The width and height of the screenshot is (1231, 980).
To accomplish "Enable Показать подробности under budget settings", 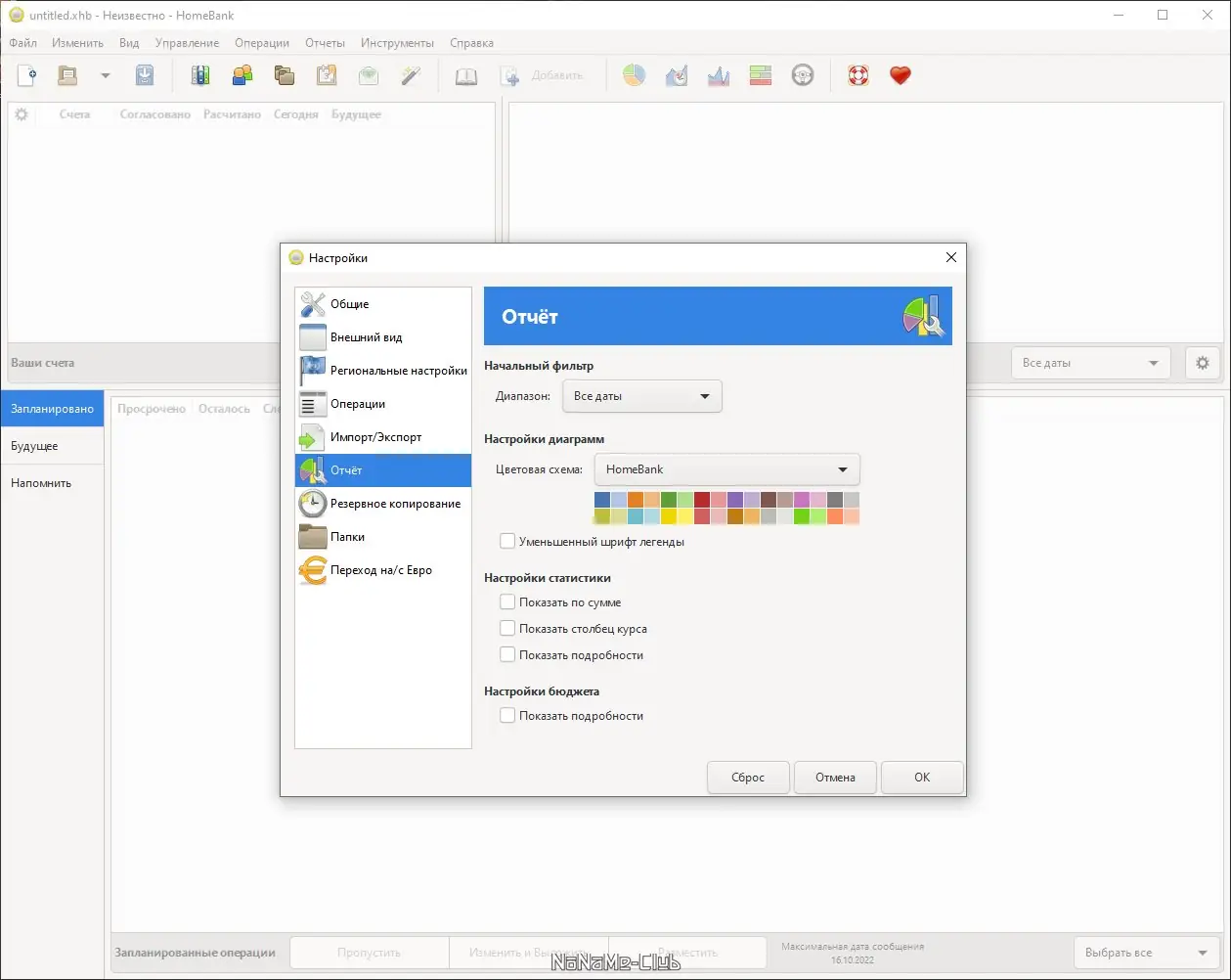I will click(x=506, y=716).
